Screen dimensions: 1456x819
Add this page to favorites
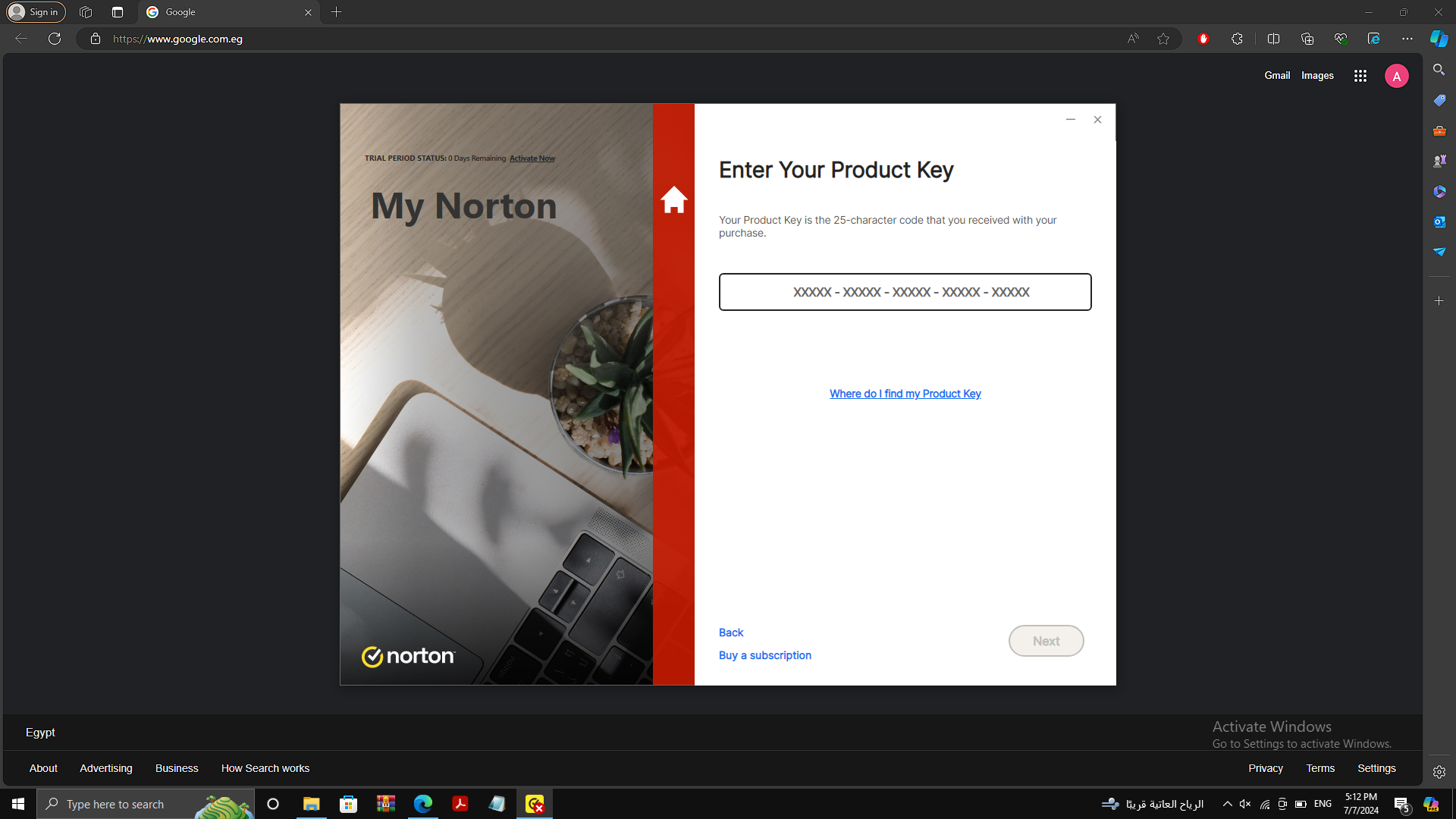[x=1163, y=39]
